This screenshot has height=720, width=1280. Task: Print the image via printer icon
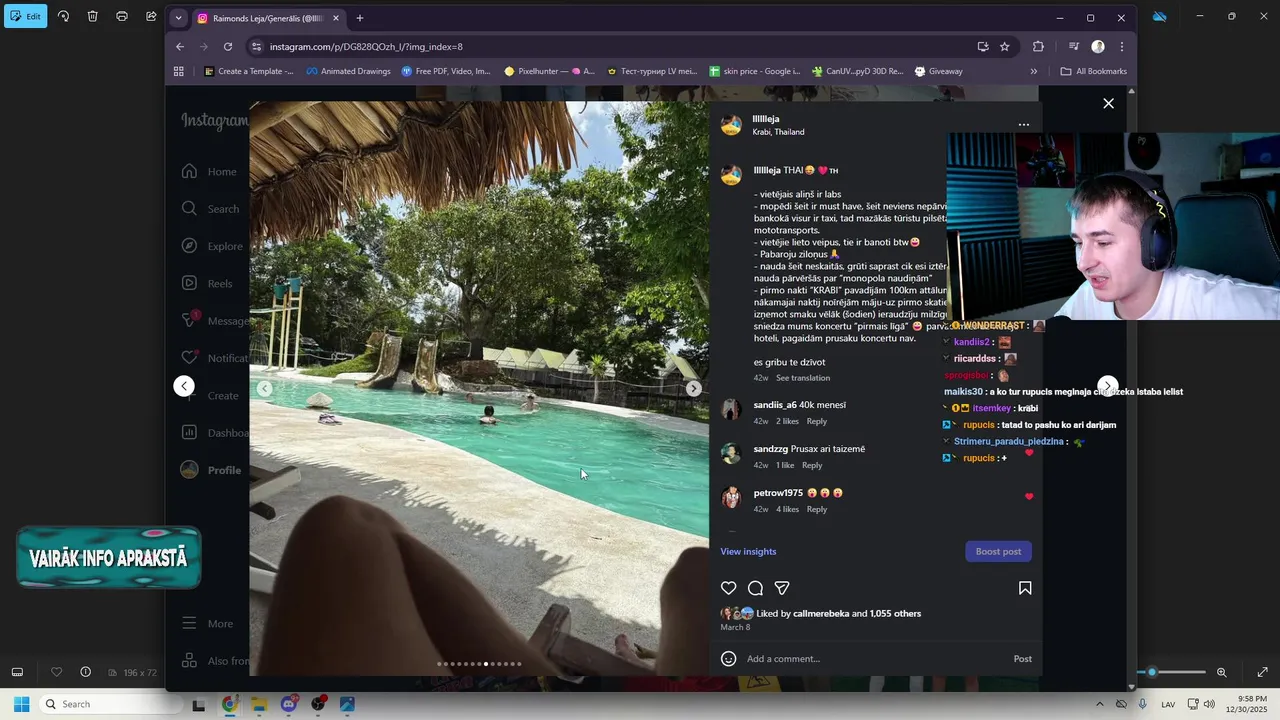(x=122, y=16)
